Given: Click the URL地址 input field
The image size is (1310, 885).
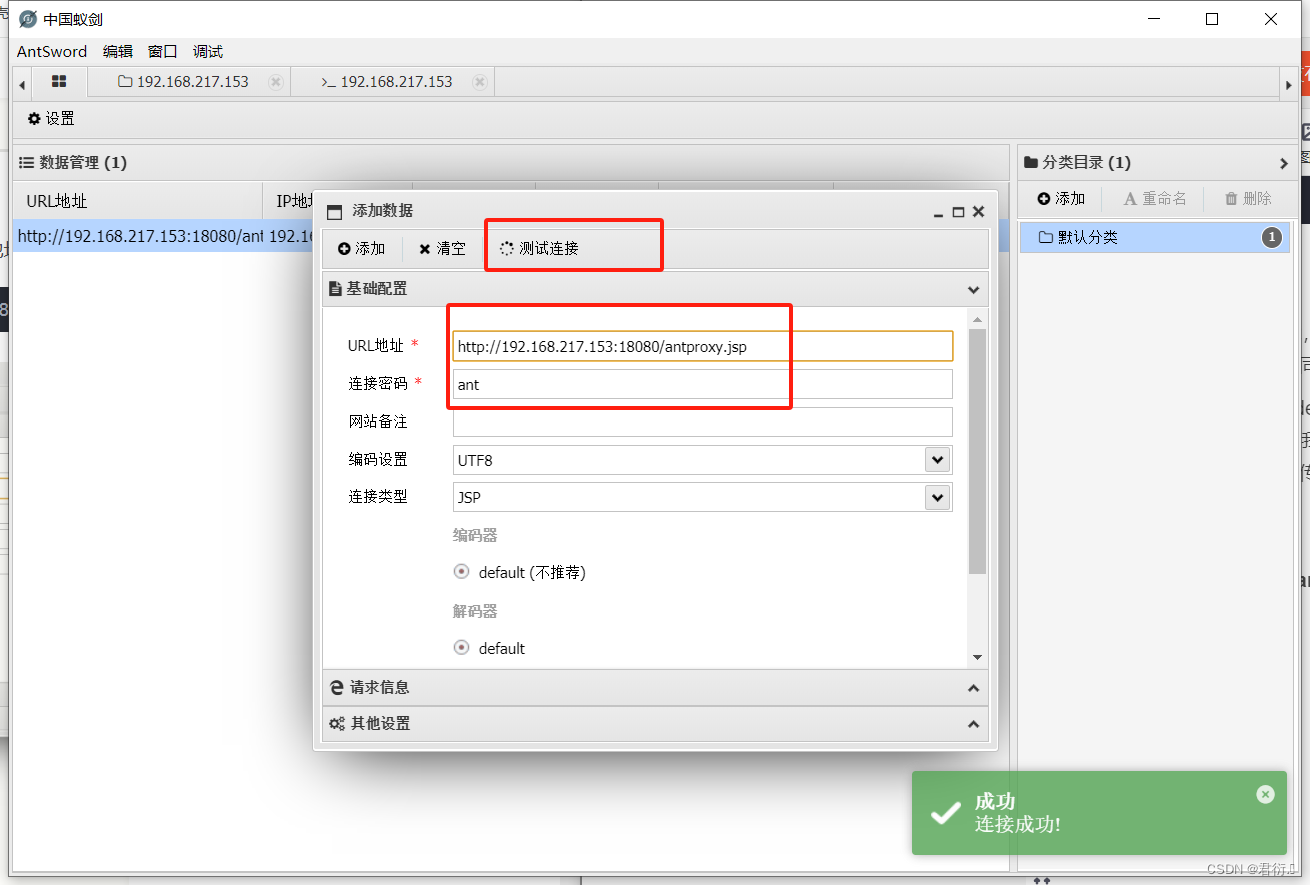Looking at the screenshot, I should [703, 346].
